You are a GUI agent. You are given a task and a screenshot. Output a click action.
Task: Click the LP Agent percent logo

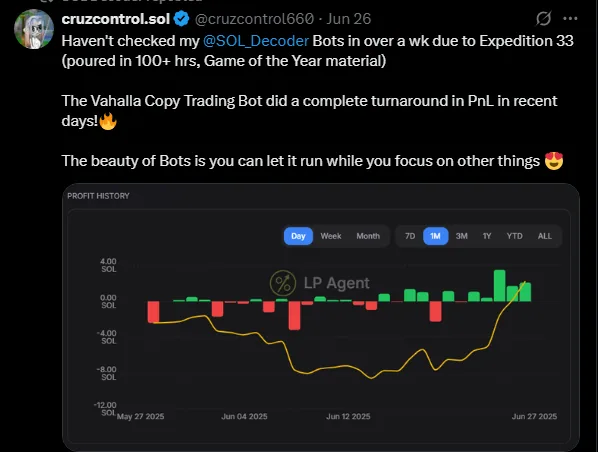click(283, 283)
